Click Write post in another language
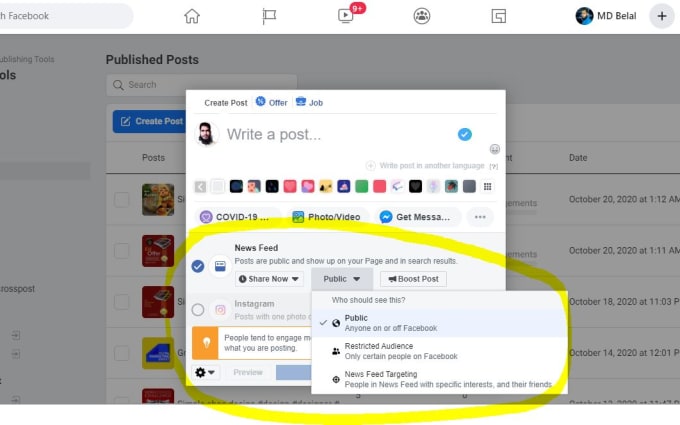 (x=425, y=166)
